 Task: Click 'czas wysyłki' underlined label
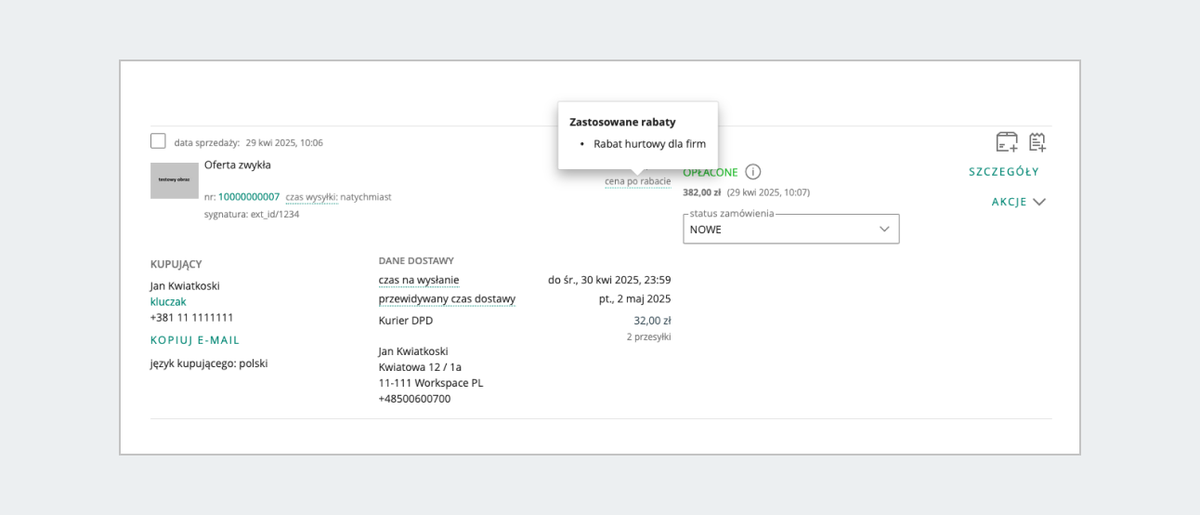pos(310,197)
